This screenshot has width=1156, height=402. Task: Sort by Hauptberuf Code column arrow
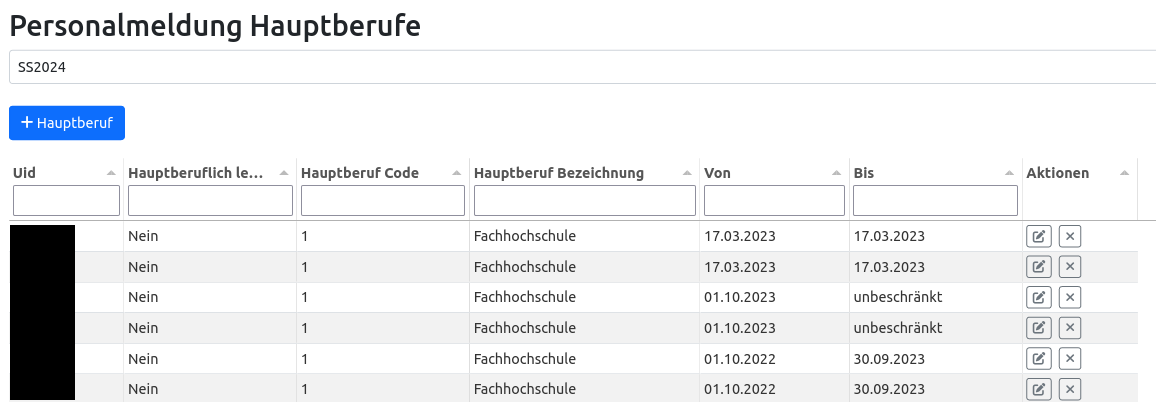point(457,173)
